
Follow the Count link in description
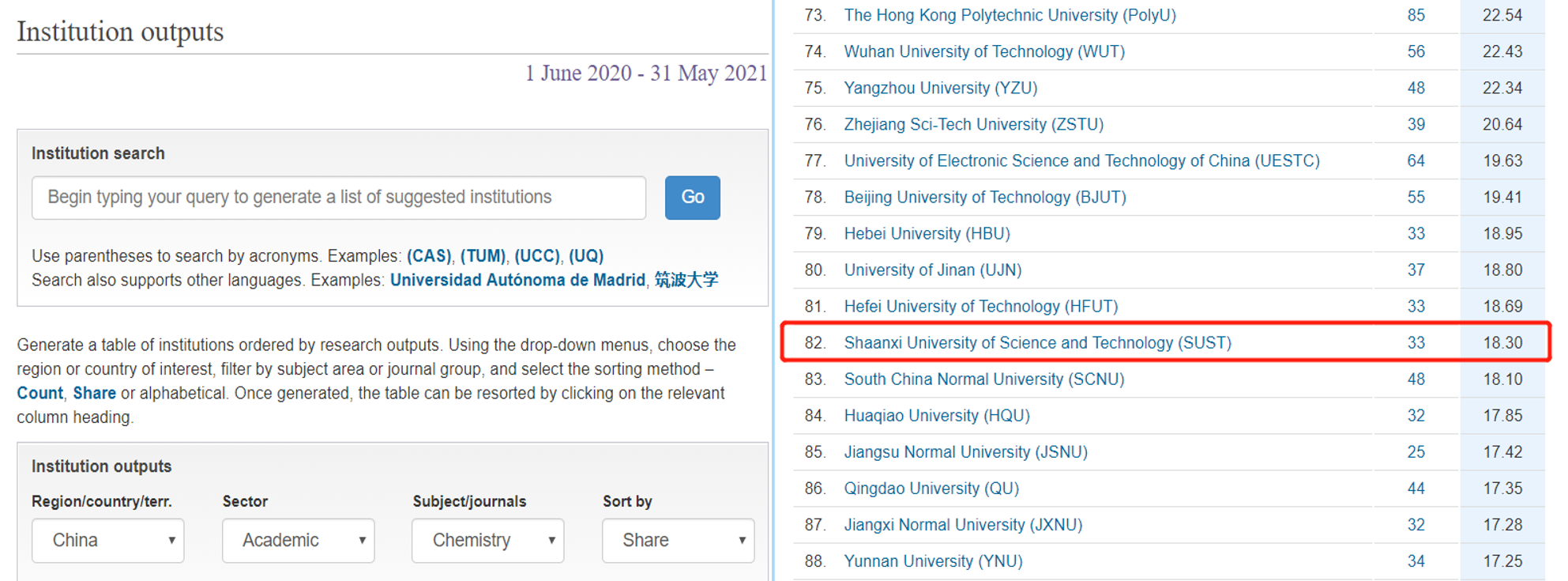point(39,394)
